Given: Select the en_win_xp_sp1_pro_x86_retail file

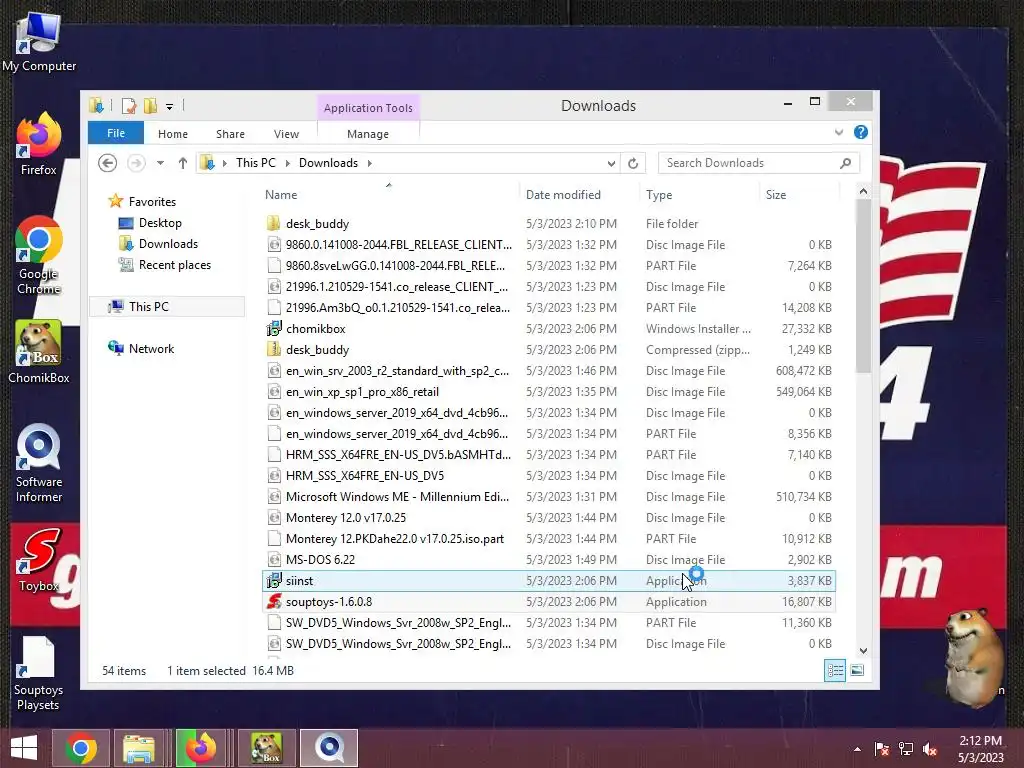Looking at the screenshot, I should coord(549,392).
